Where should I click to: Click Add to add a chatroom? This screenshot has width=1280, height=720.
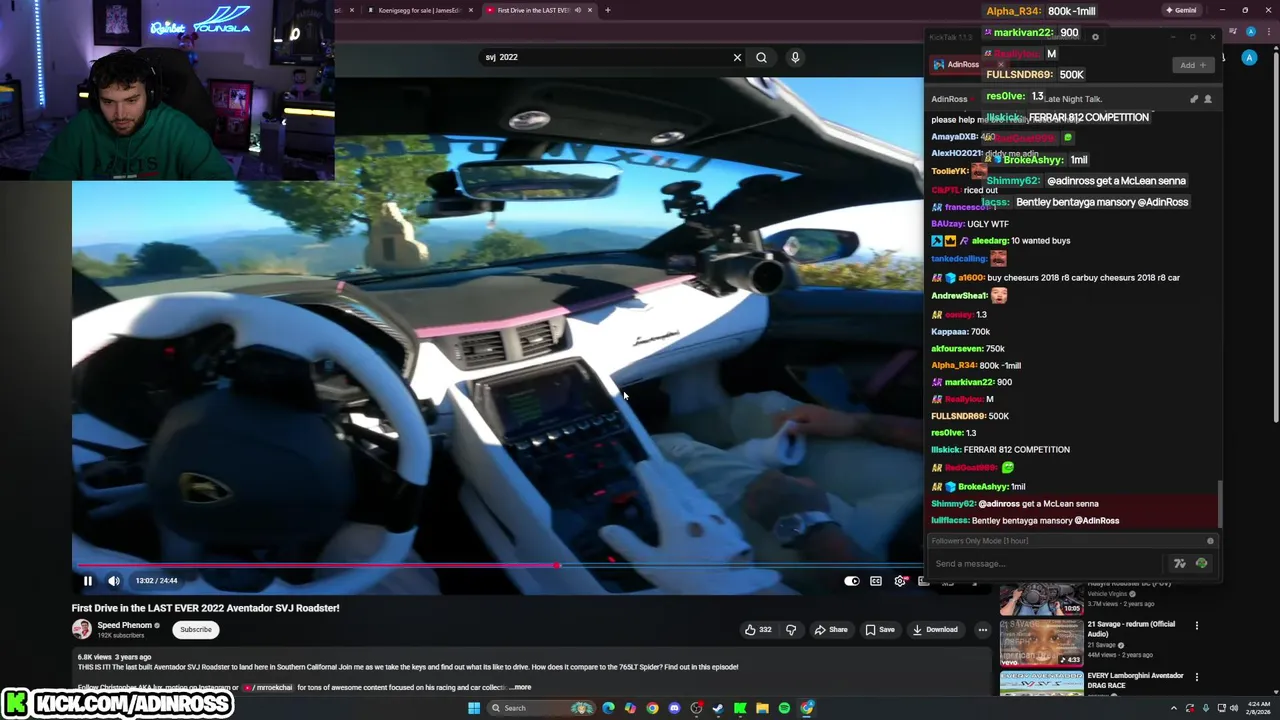1192,65
